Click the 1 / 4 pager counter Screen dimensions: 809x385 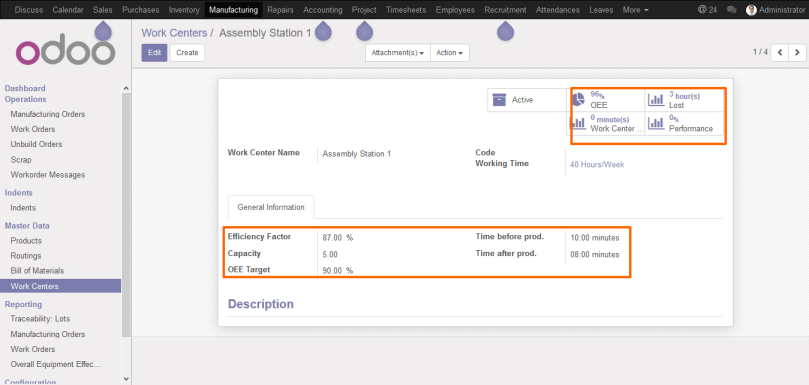[x=760, y=52]
